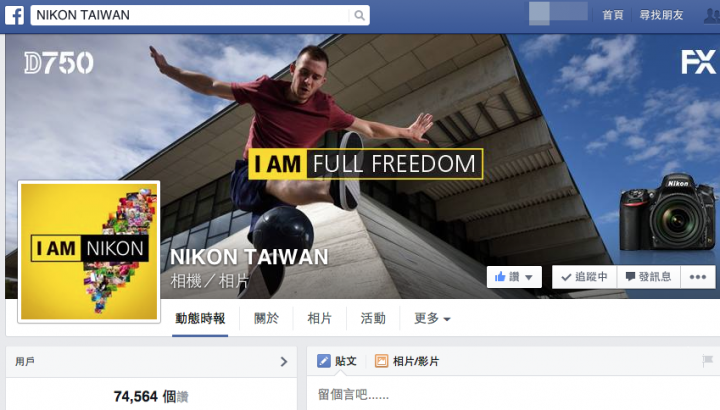Screen dimensions: 720x410
Task: Switch to the 關於 tab
Action: point(266,318)
